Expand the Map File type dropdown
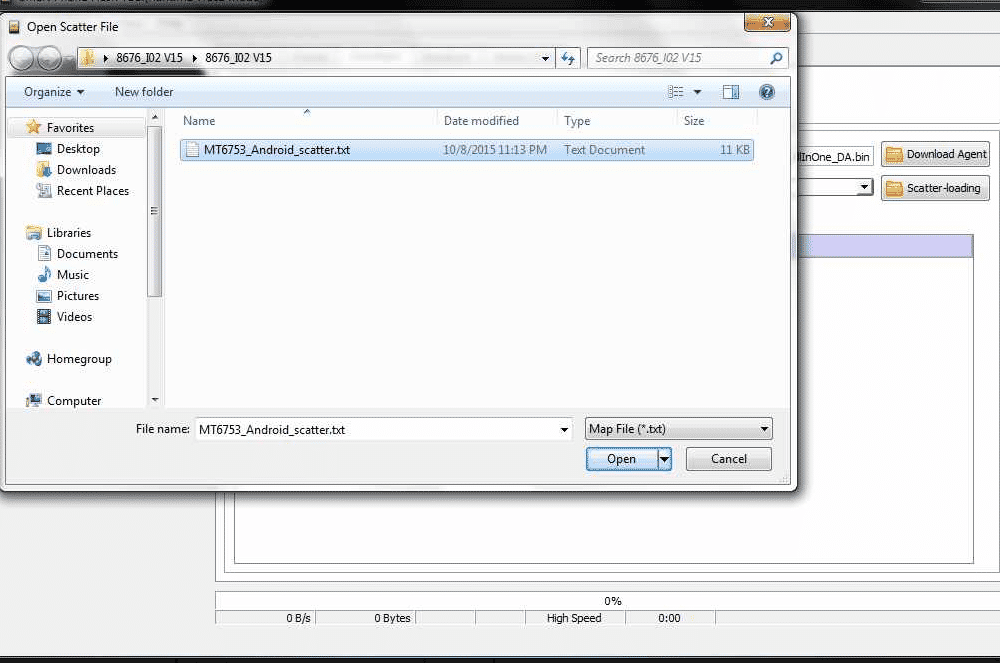This screenshot has width=1000, height=663. (x=764, y=429)
